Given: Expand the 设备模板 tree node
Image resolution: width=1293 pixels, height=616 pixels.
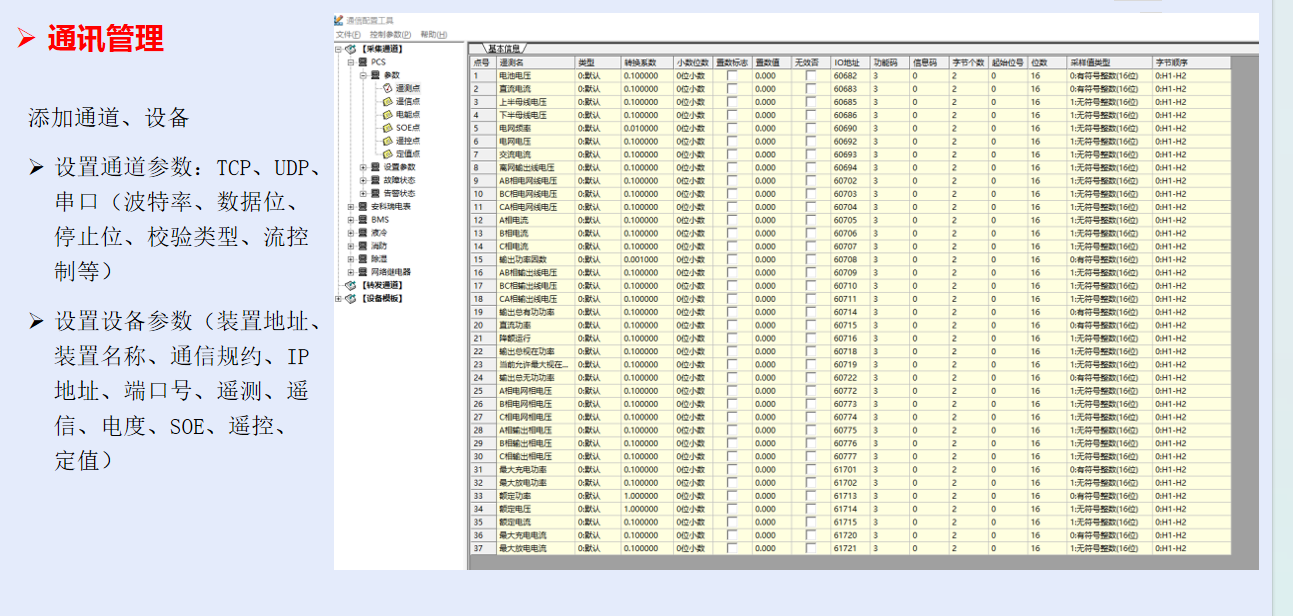Looking at the screenshot, I should [338, 298].
